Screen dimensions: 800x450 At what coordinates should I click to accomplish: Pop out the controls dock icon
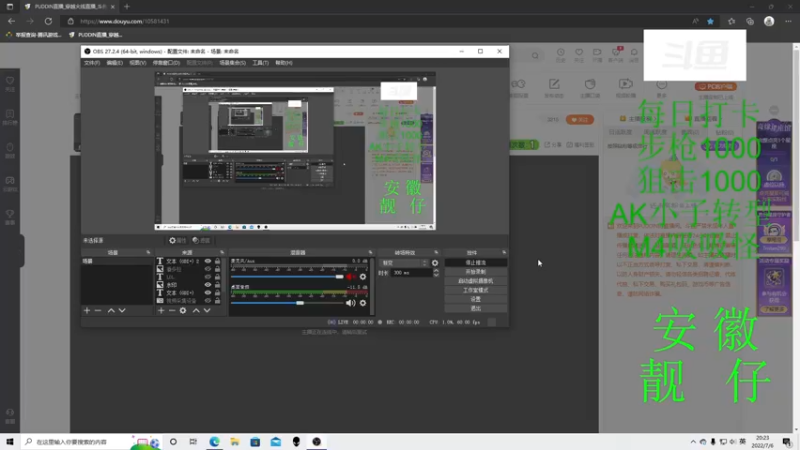click(x=504, y=253)
